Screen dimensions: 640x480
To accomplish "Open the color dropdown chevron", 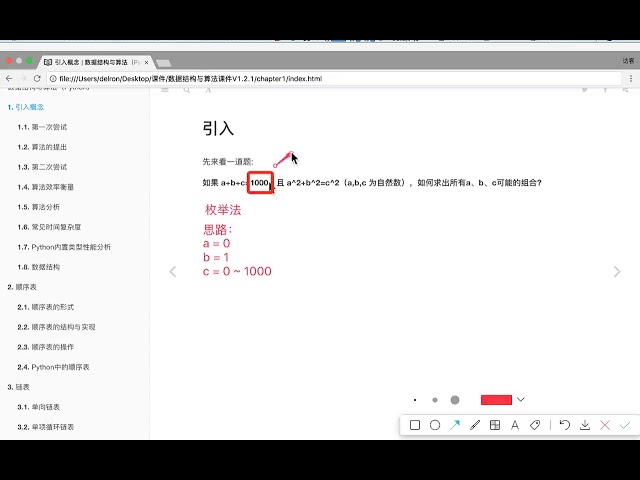I will pos(521,400).
